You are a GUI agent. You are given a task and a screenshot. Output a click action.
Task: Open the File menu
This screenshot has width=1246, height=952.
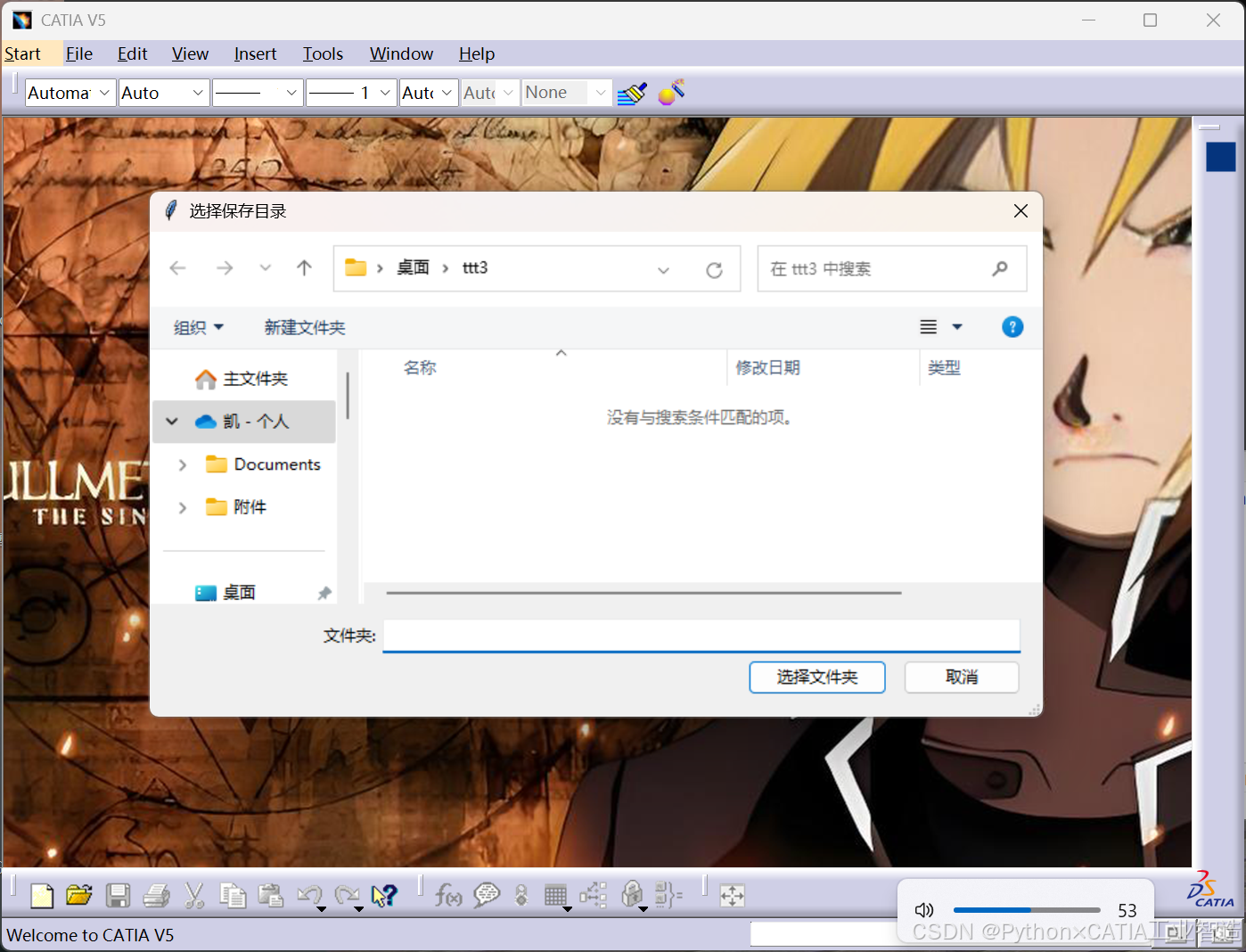pos(79,54)
